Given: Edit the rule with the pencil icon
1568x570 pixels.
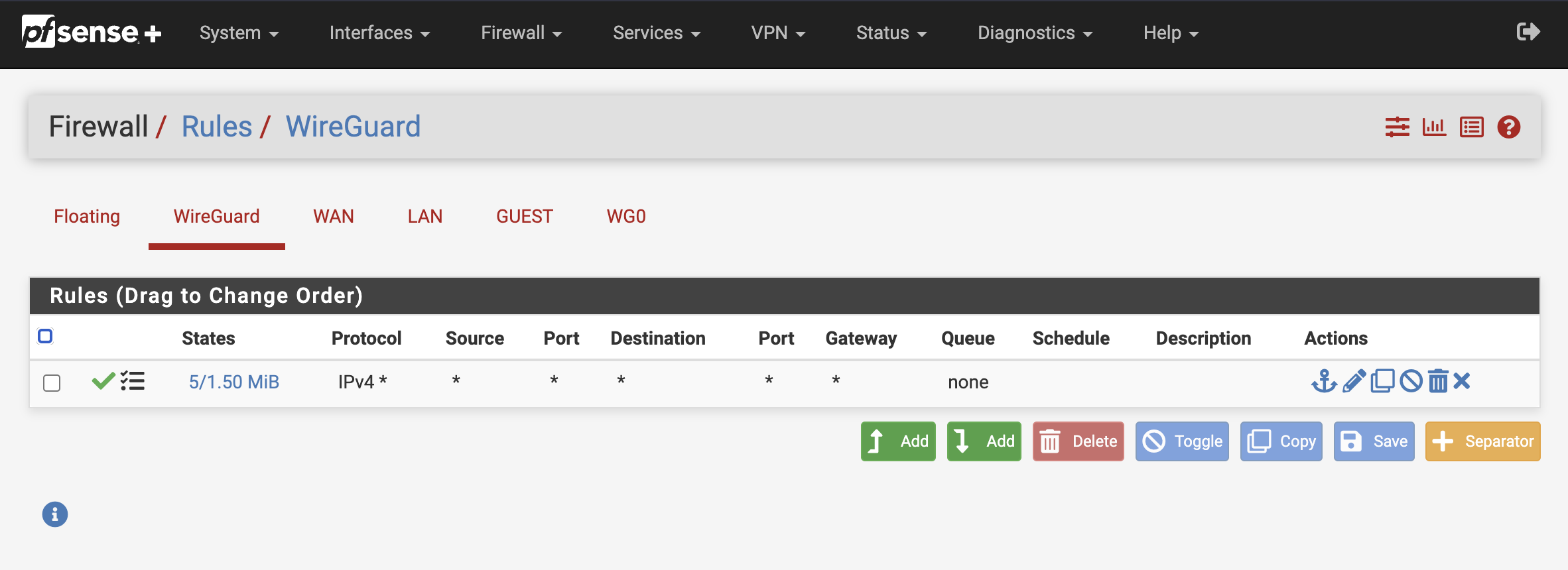Looking at the screenshot, I should click(1354, 381).
